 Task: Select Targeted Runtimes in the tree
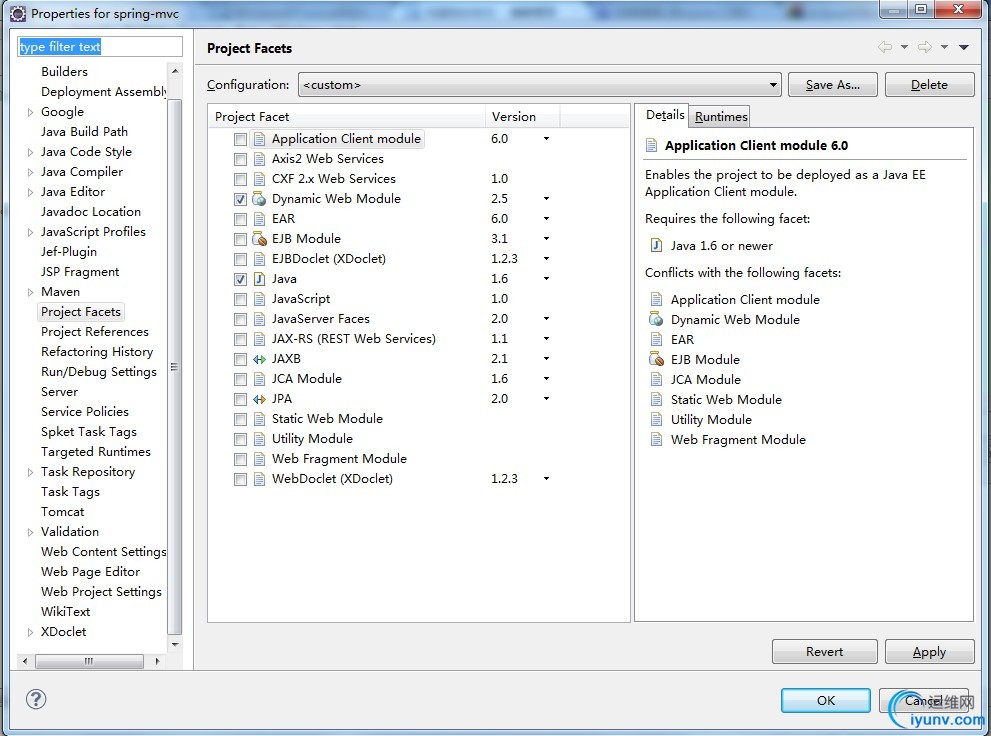click(95, 452)
